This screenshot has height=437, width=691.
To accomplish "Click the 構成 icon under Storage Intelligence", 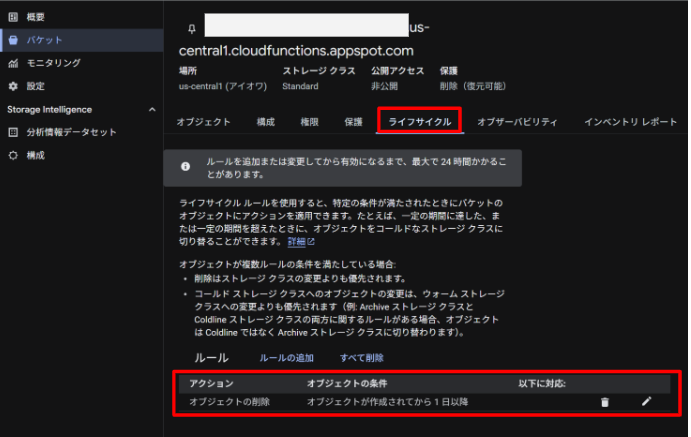I will click(13, 155).
